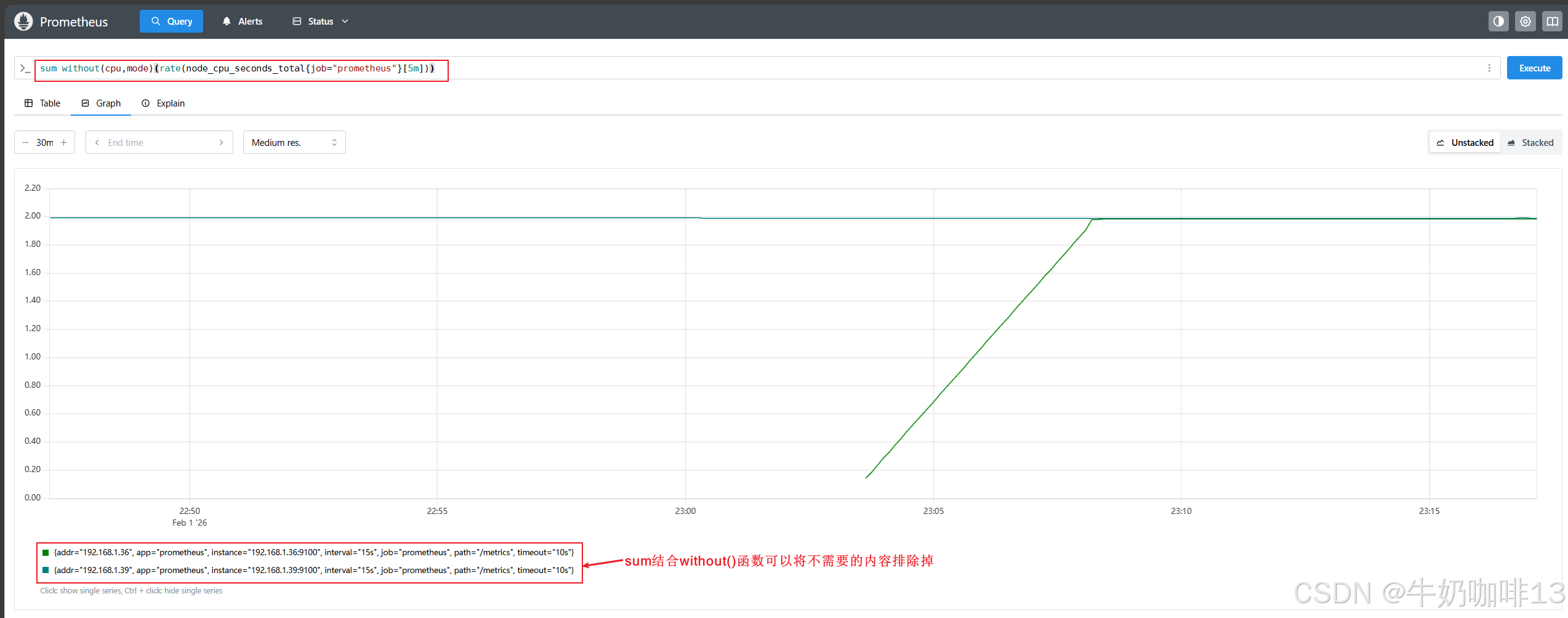This screenshot has height=618, width=1568.
Task: Click the Prometheus flame logo
Action: coord(23,22)
